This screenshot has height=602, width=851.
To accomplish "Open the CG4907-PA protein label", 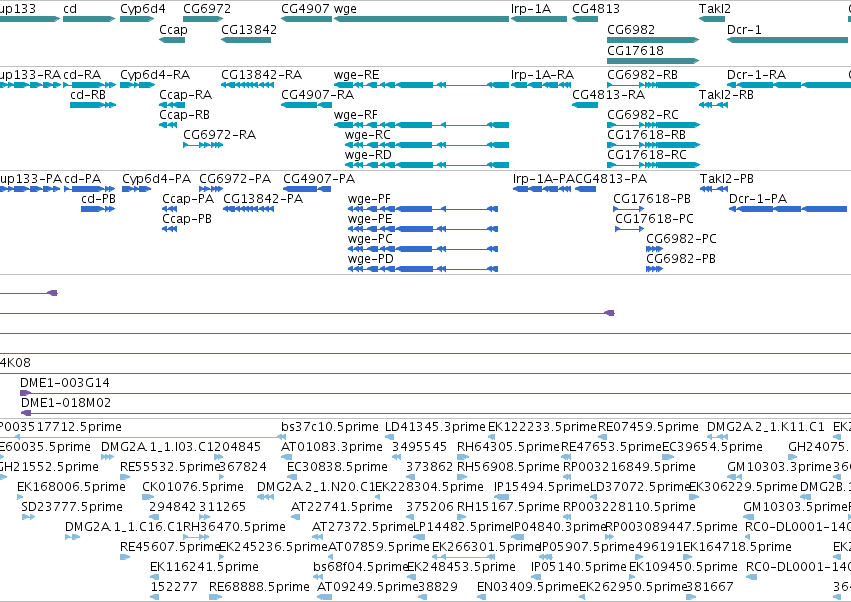I will coord(319,179).
